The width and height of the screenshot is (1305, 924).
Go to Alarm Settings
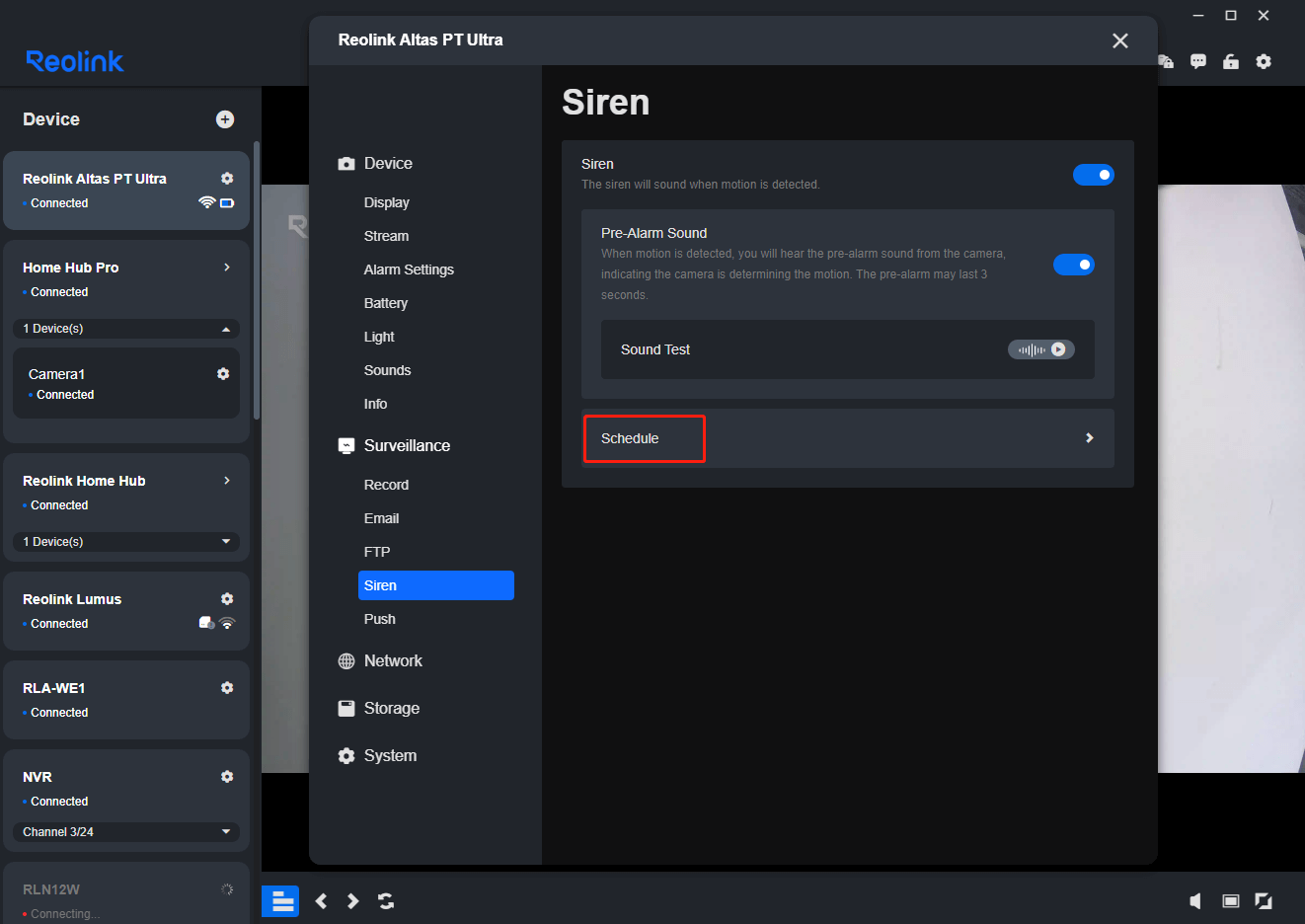click(x=409, y=269)
